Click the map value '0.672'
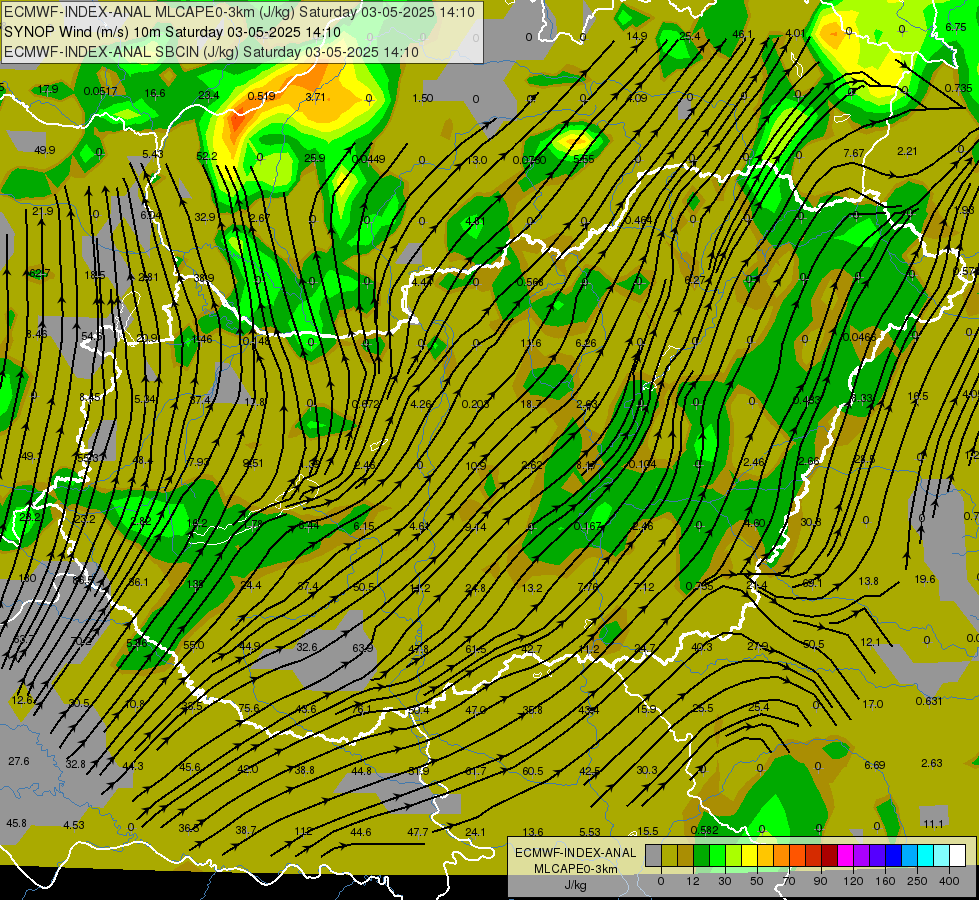 365,404
